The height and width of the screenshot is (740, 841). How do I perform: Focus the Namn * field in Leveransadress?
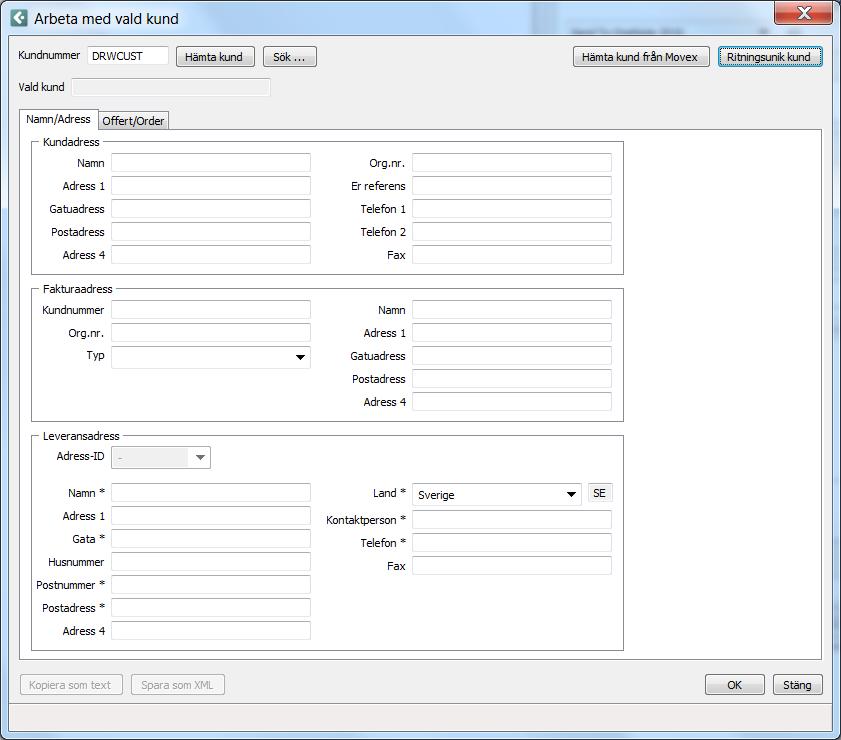tap(211, 493)
